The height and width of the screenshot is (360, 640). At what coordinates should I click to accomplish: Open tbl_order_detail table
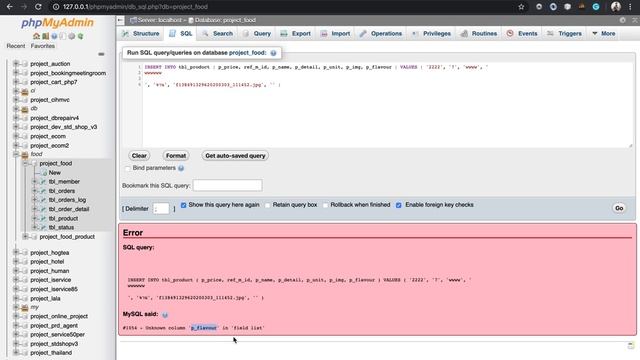click(x=69, y=209)
